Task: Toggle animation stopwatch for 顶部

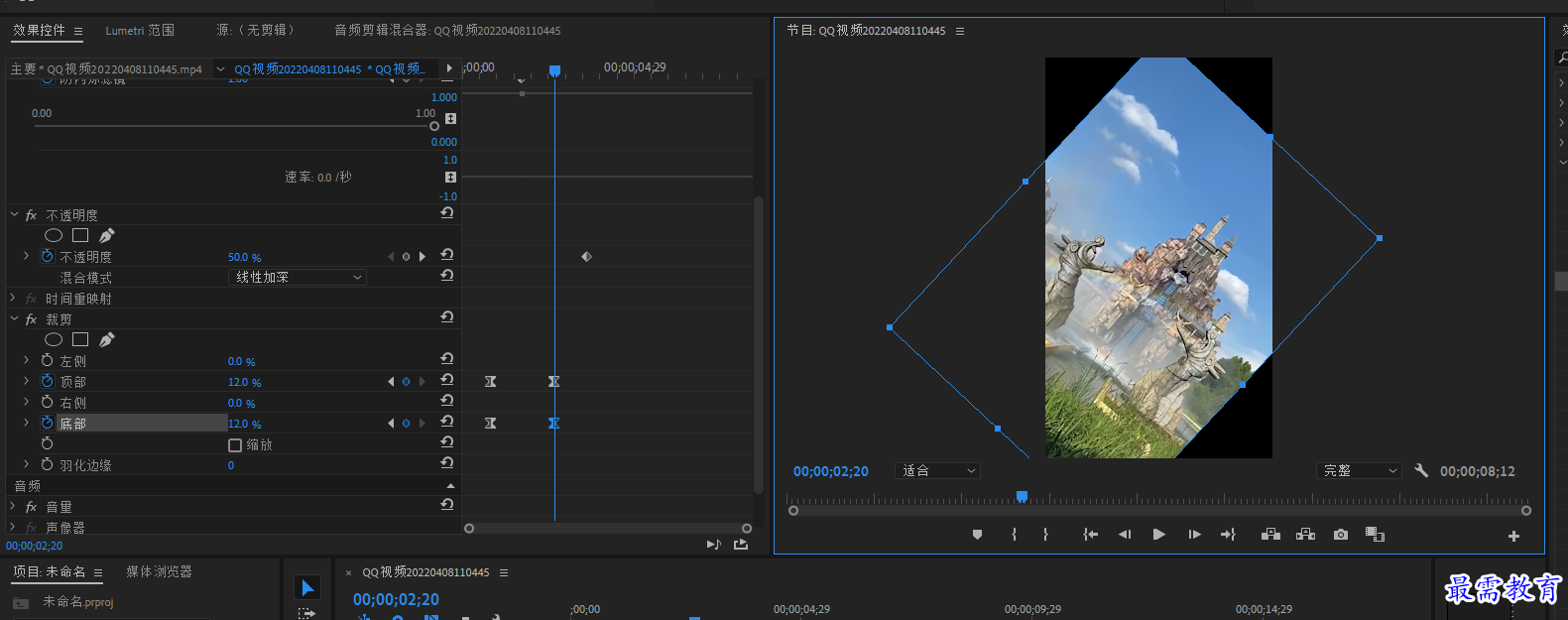Action: coord(48,381)
